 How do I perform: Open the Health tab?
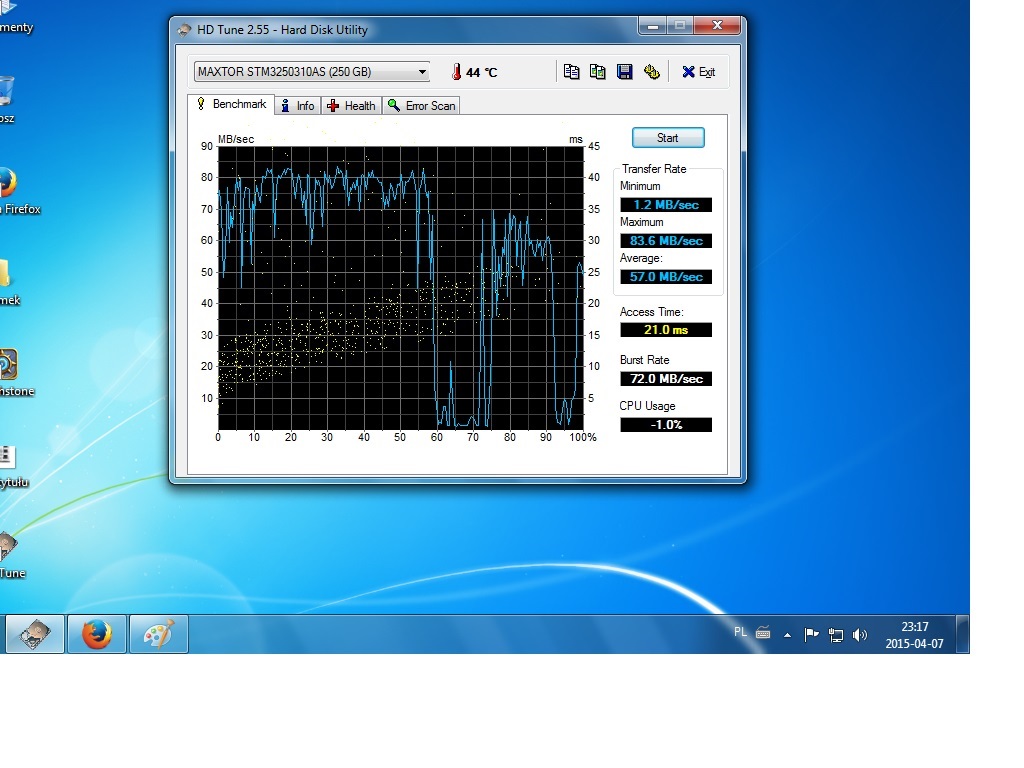tap(351, 106)
